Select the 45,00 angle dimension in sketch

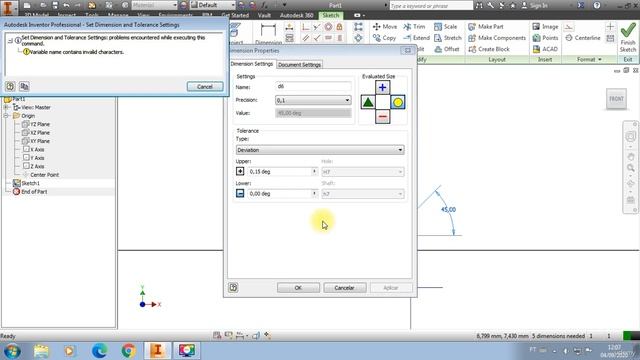[x=448, y=209]
